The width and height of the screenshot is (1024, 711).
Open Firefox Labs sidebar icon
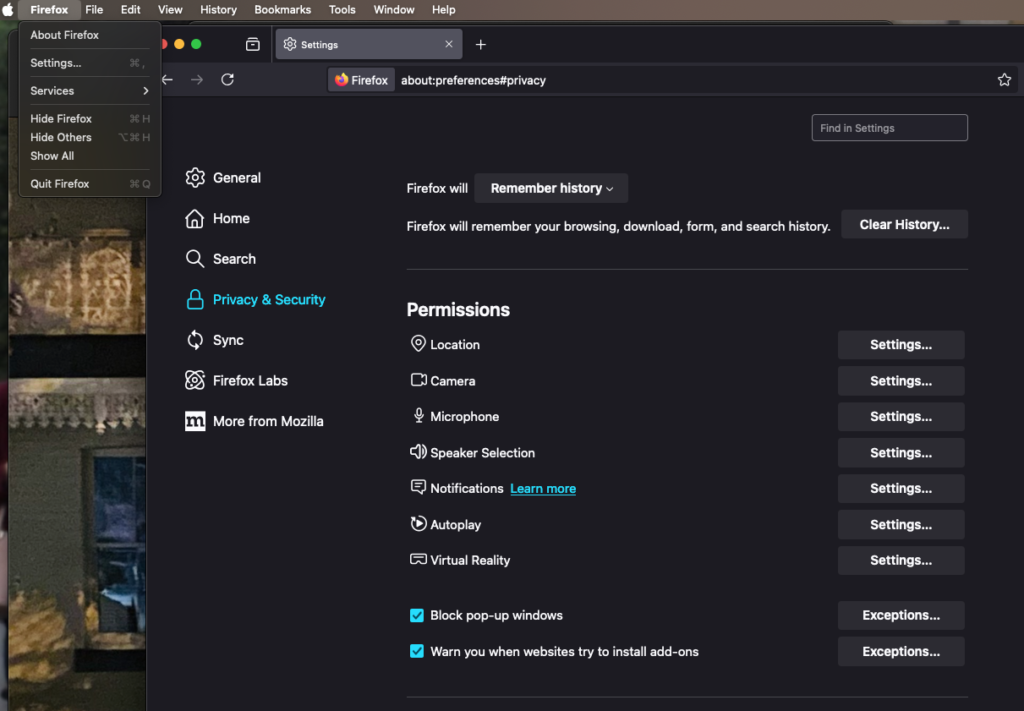(x=195, y=381)
